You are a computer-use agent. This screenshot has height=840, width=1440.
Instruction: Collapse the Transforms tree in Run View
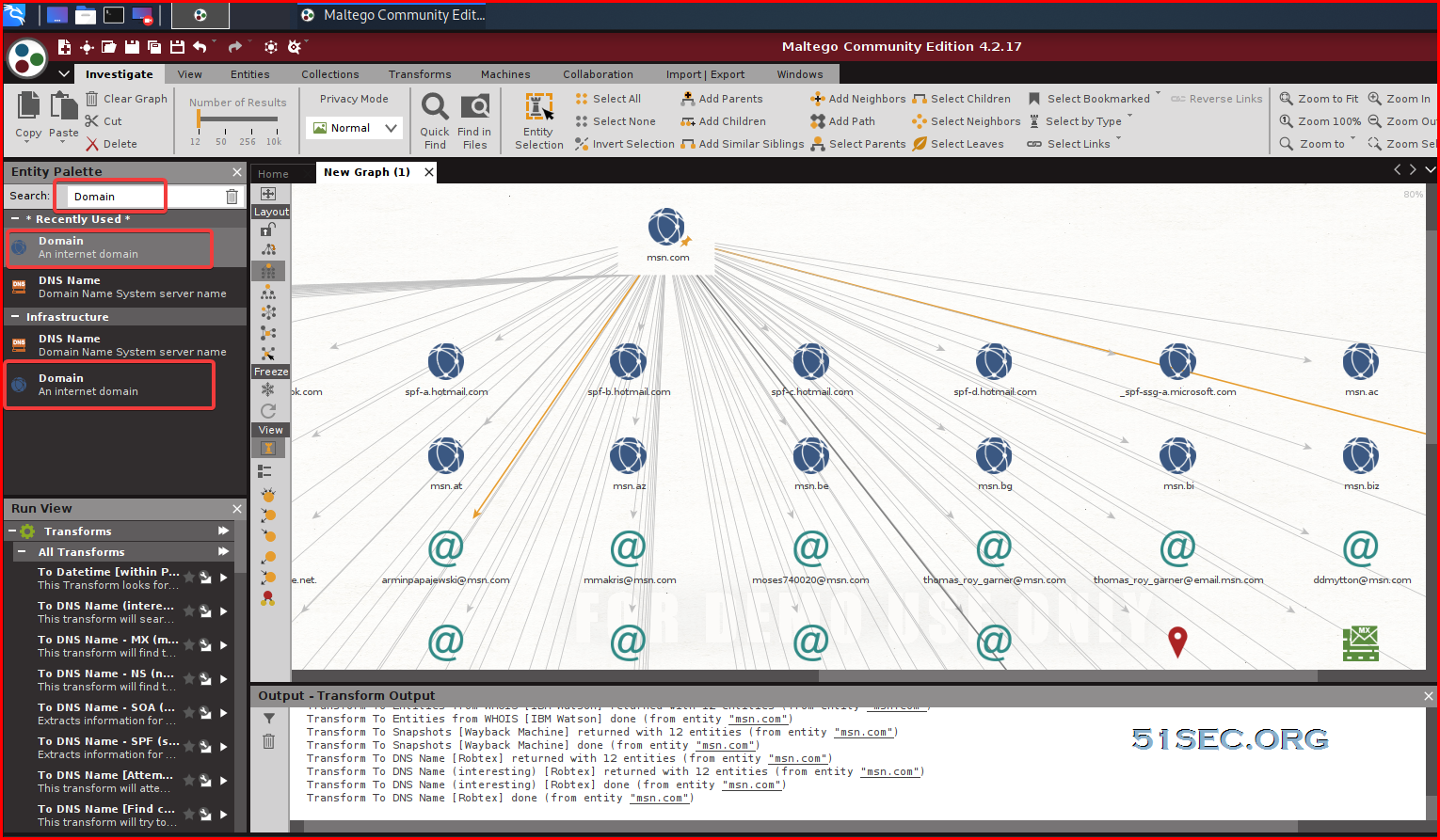pos(11,531)
